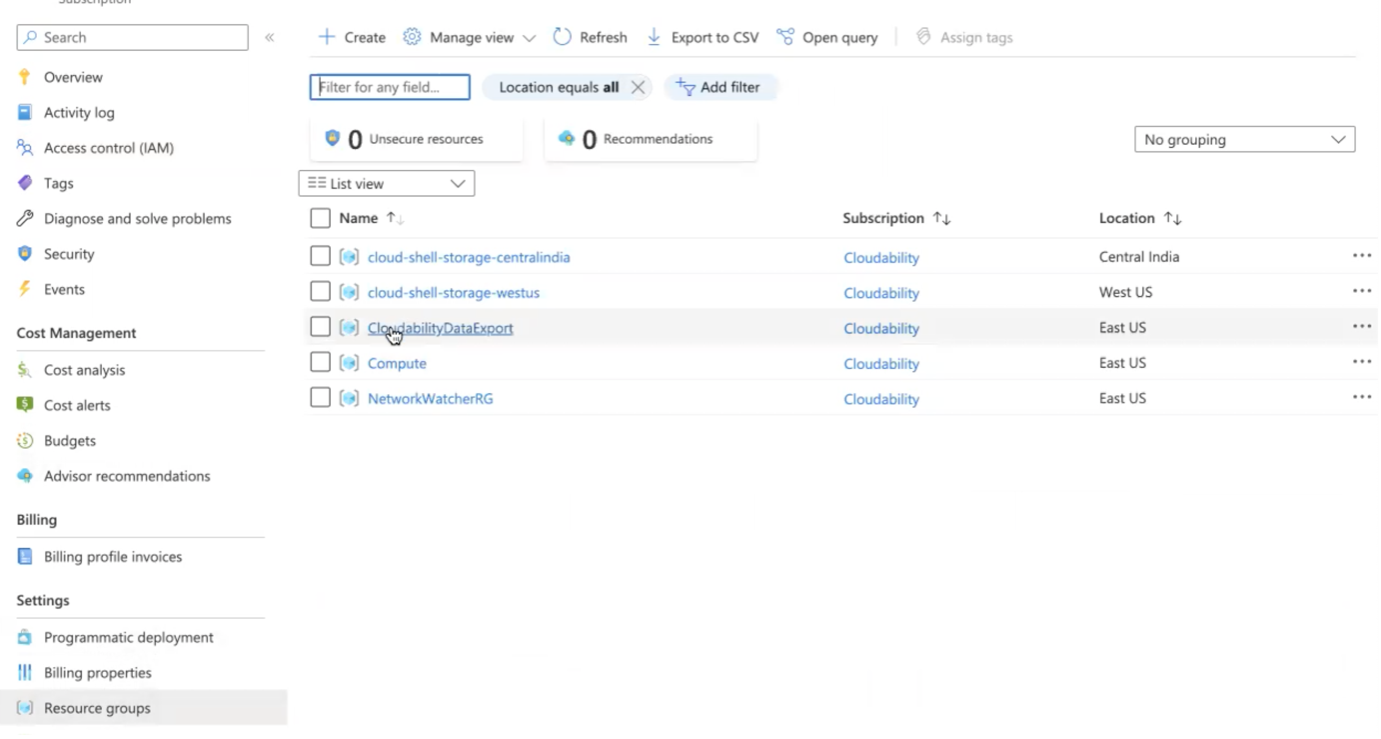This screenshot has height=739, width=1381.
Task: Click the Billing properties icon
Action: coord(25,673)
